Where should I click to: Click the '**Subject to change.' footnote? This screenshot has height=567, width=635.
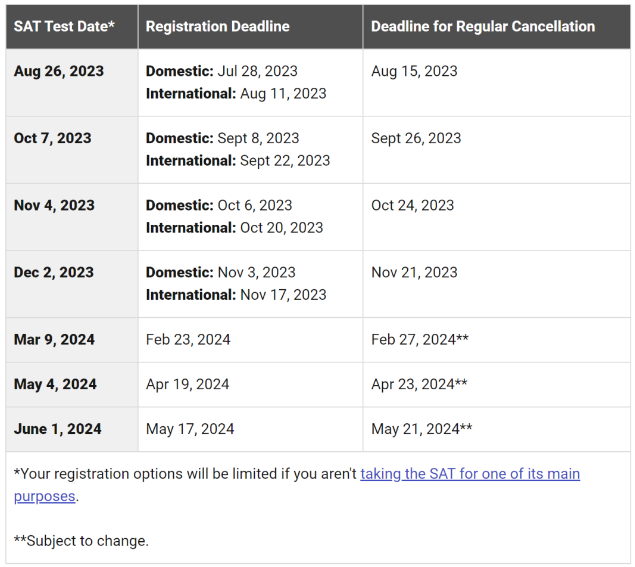click(x=81, y=541)
